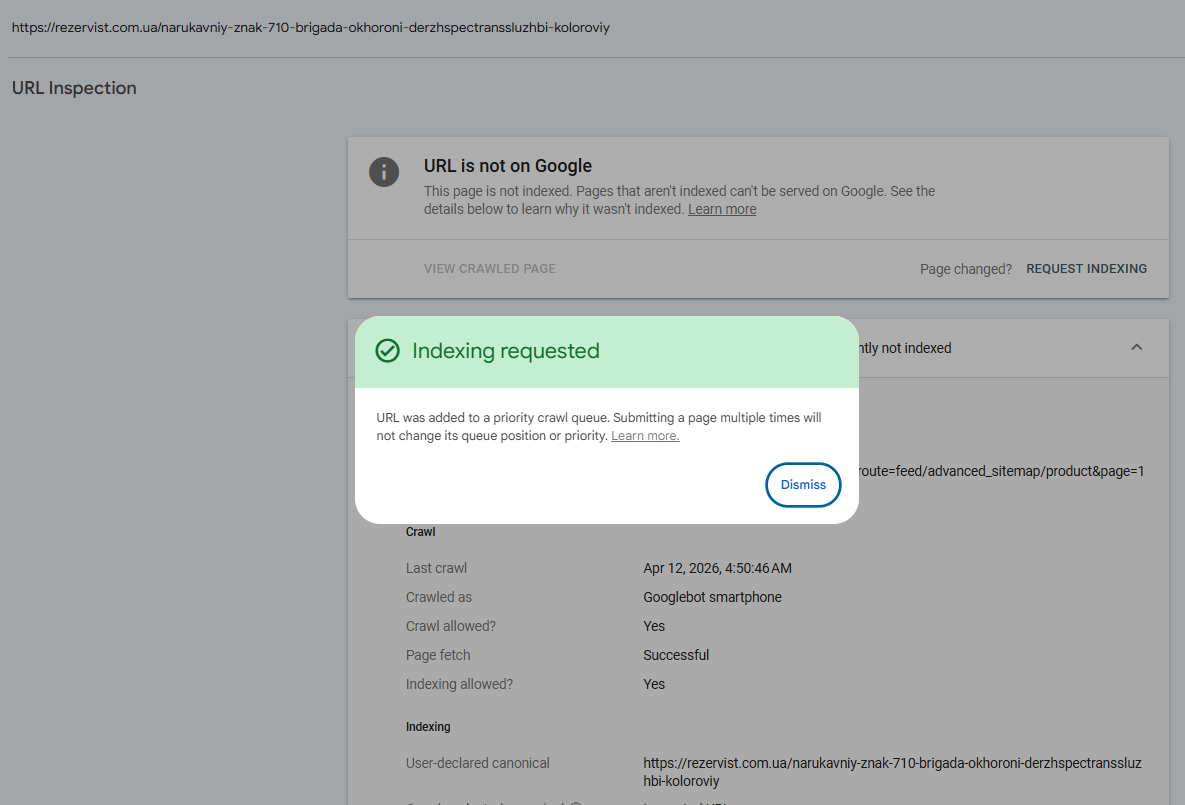
Task: Click the Indexing section heading
Action: pyautogui.click(x=428, y=727)
